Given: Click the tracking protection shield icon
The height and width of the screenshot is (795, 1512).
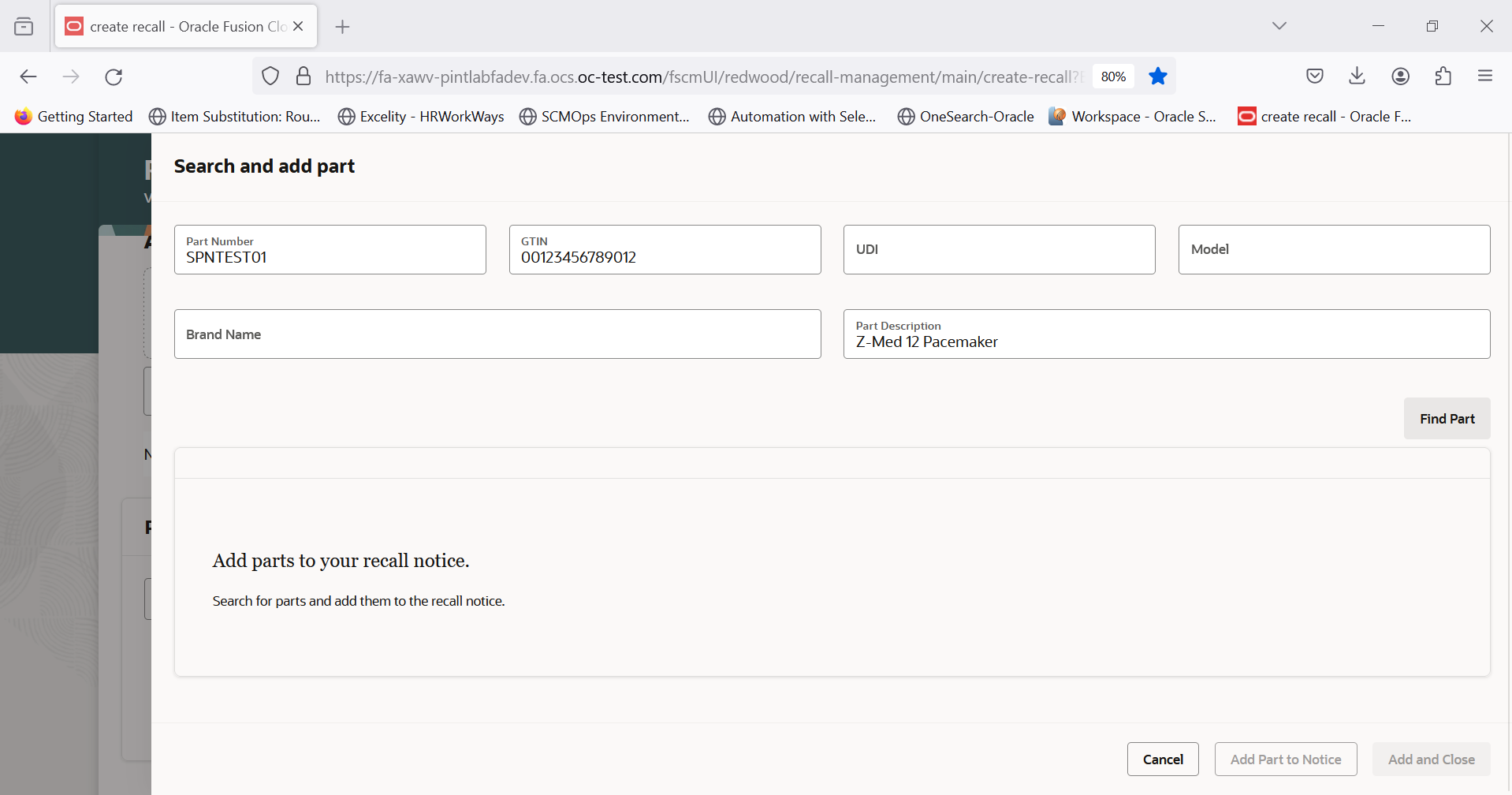Looking at the screenshot, I should [x=270, y=77].
